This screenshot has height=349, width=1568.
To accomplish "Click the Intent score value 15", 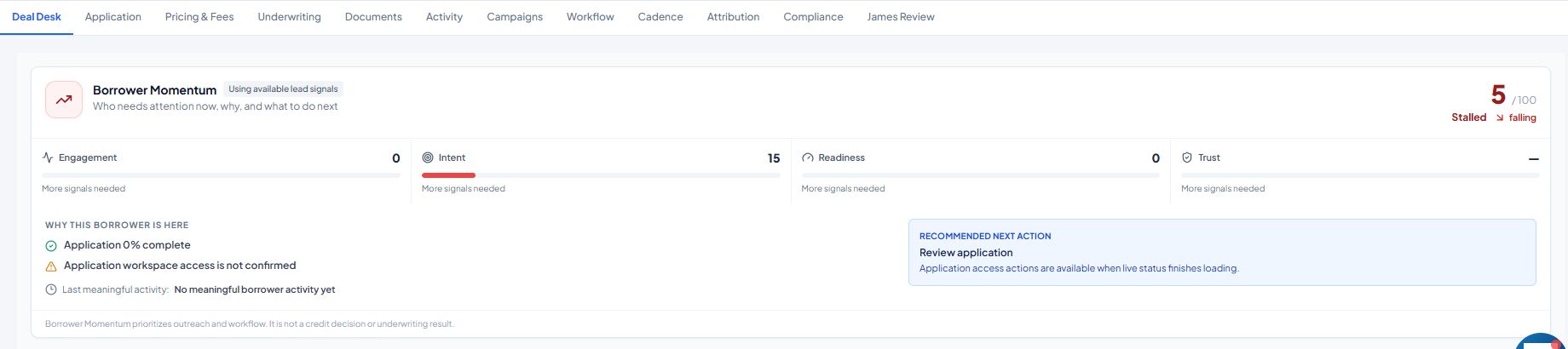I will click(774, 158).
